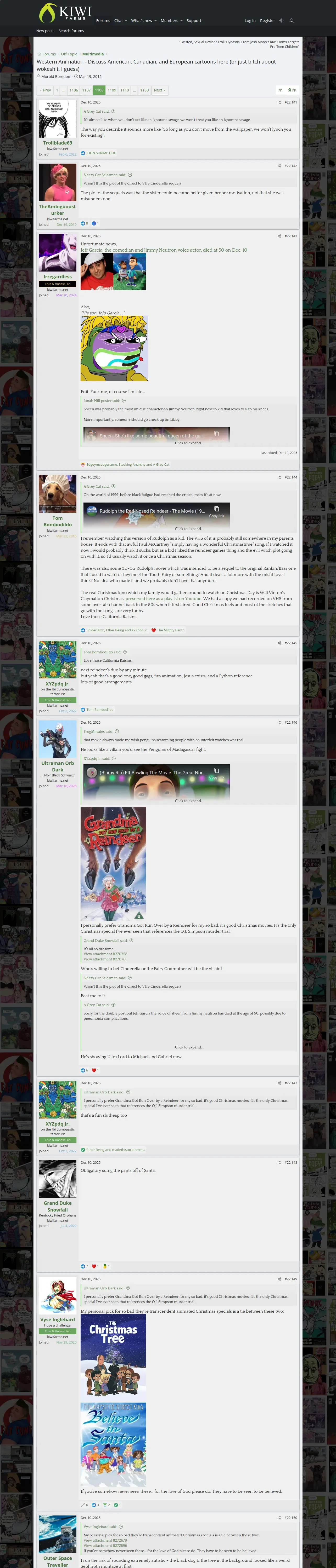Image resolution: width=336 pixels, height=1568 pixels.
Task: Share post #22,147 icon
Action: (x=279, y=1083)
